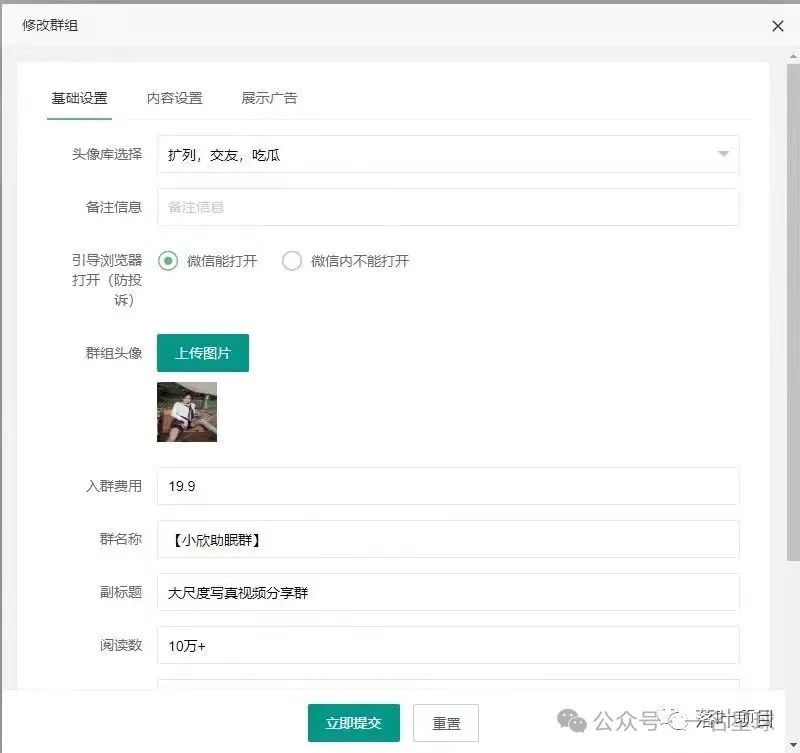
Task: Switch to the 展示广告 tab
Action: [268, 99]
